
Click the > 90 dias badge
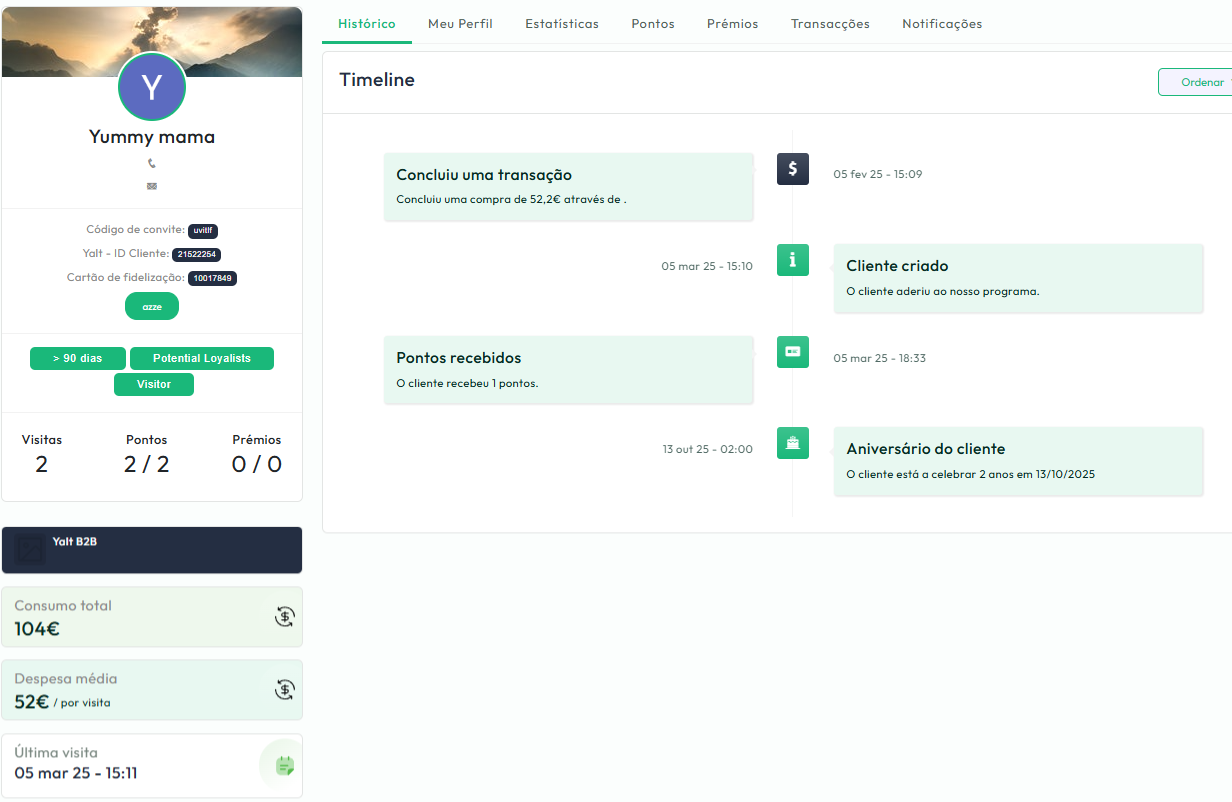click(78, 358)
